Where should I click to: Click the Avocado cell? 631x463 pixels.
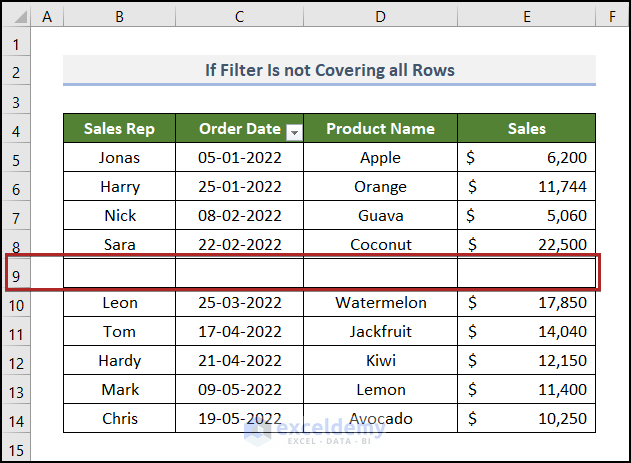pos(380,418)
